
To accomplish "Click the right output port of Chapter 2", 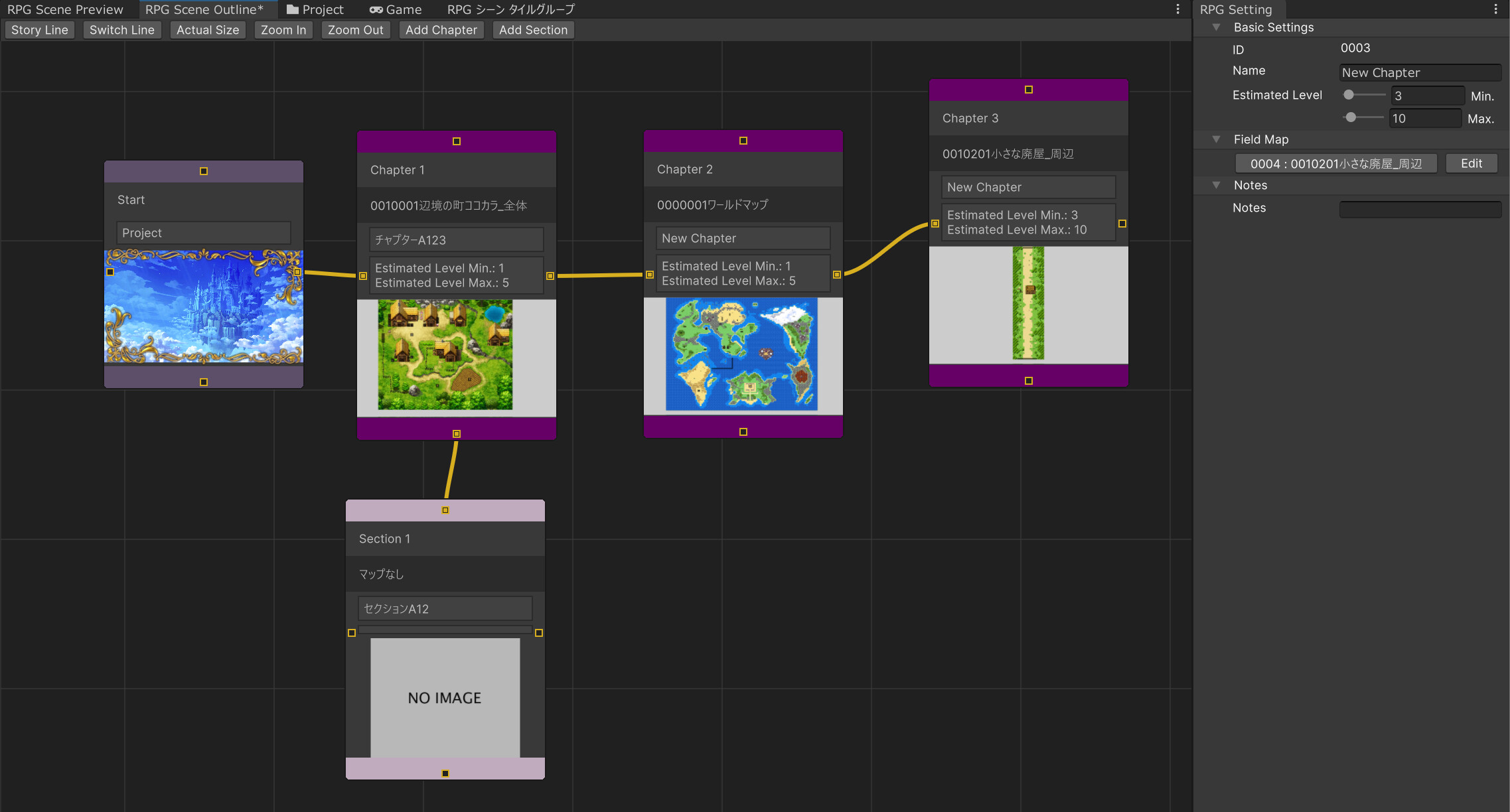I will (x=838, y=273).
